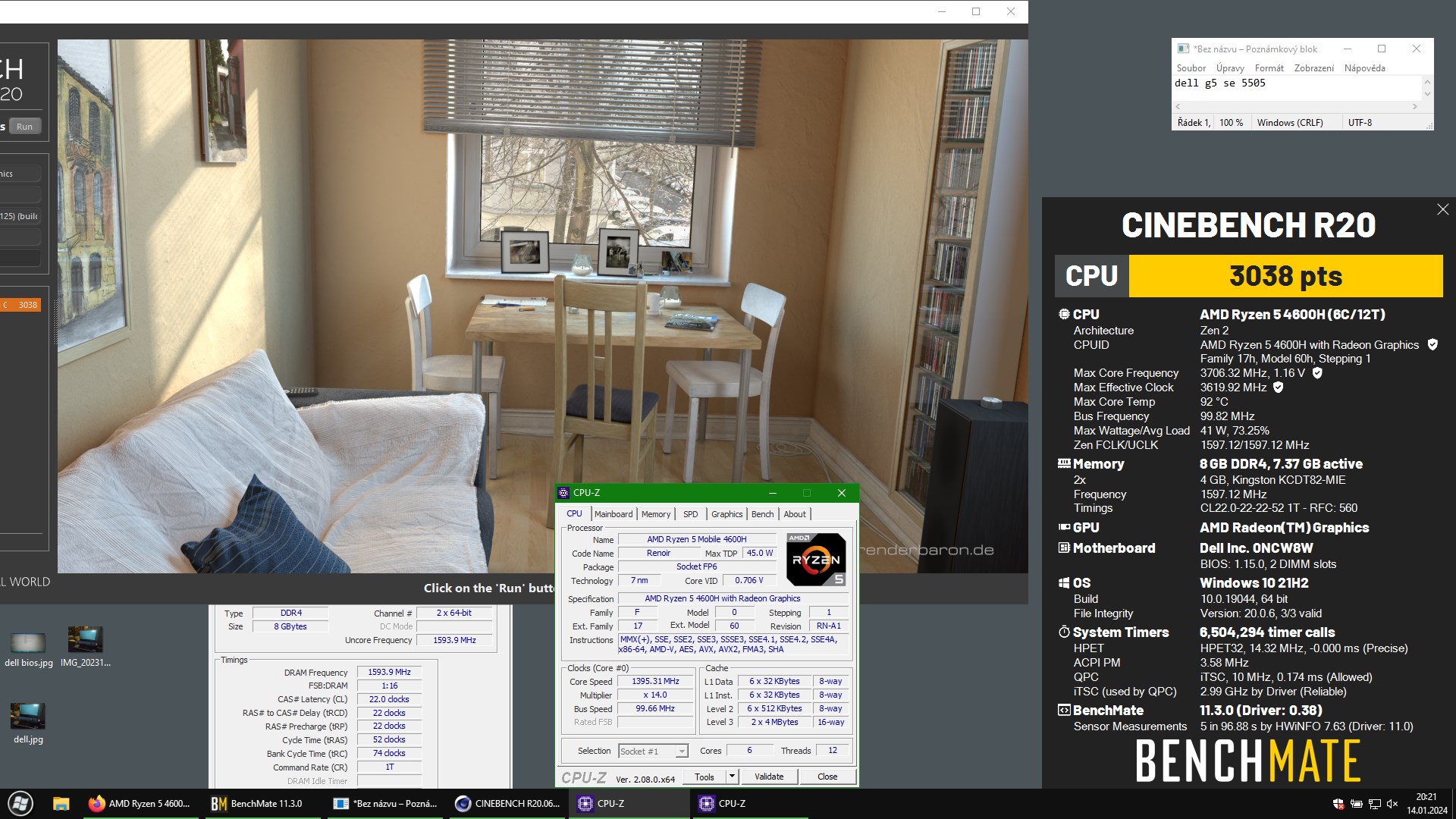Switch to the CPU tab in CPU-Z
The image size is (1456, 819).
(x=575, y=513)
